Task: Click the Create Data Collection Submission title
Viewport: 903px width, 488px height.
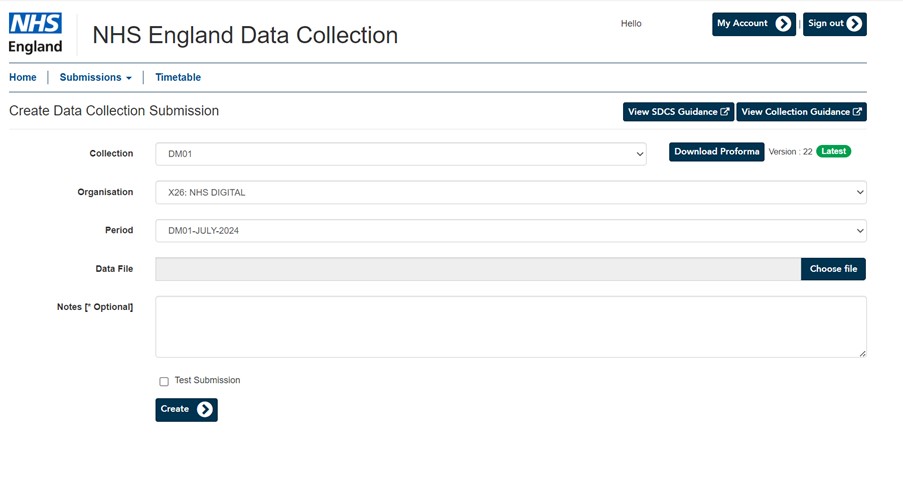Action: point(114,111)
